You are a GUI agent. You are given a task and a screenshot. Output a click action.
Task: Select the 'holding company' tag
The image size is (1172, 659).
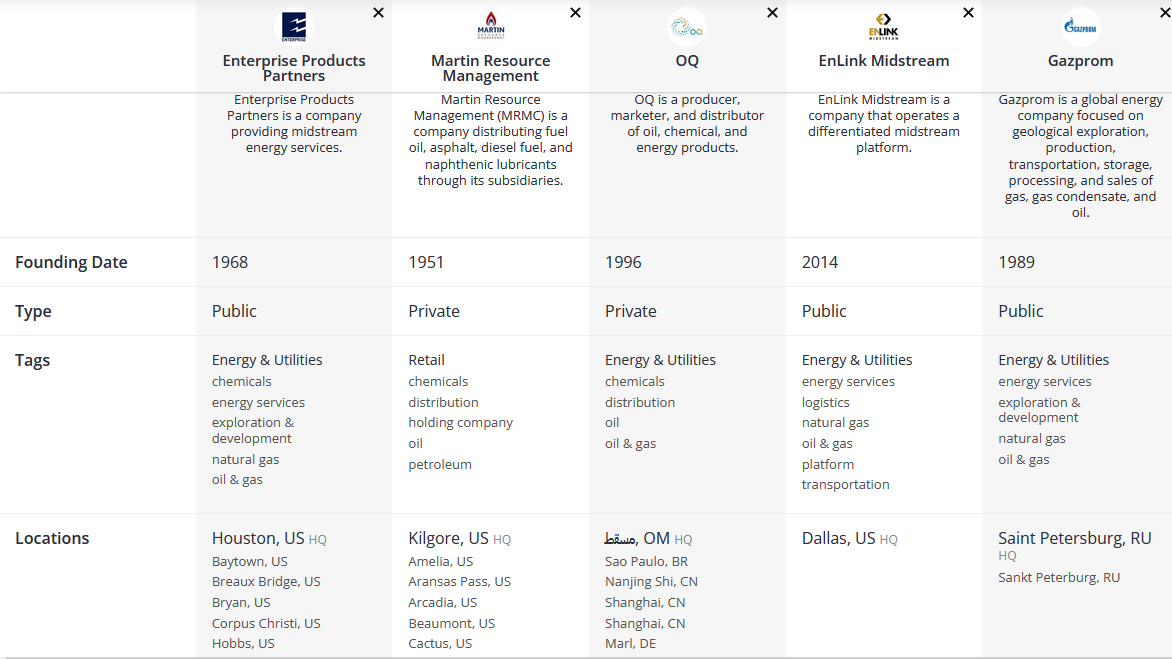460,423
